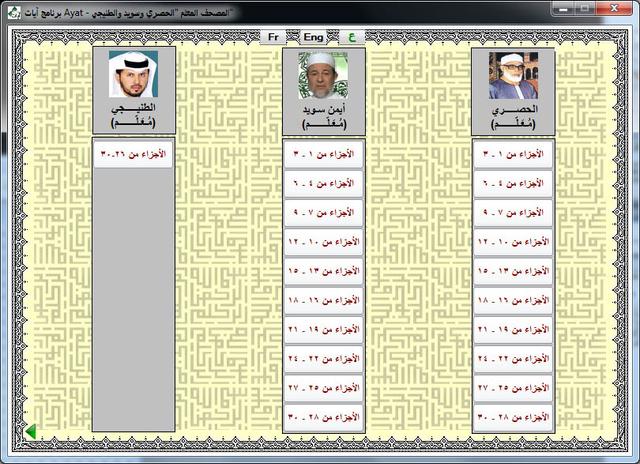Image resolution: width=640 pixels, height=464 pixels.
Task: Choose الحصري parts 7-9
Action: (x=513, y=213)
